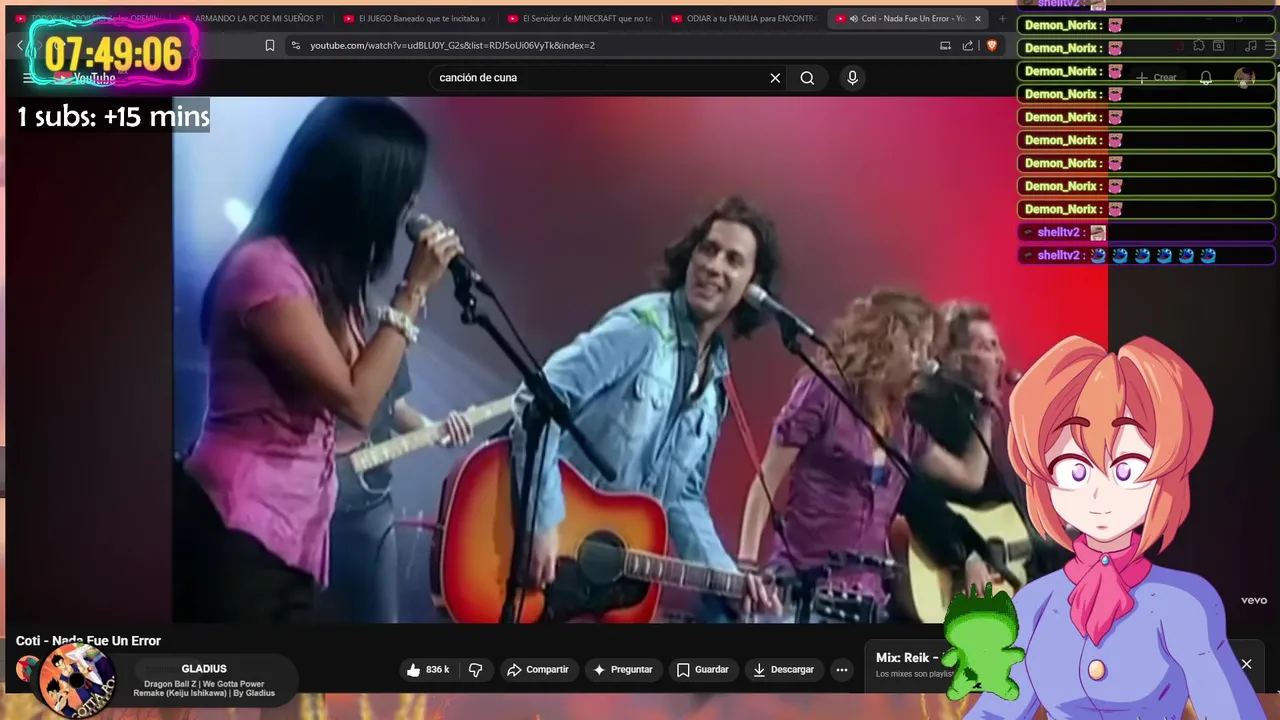This screenshot has height=720, width=1280.
Task: Clear the YouTube search text
Action: [775, 78]
